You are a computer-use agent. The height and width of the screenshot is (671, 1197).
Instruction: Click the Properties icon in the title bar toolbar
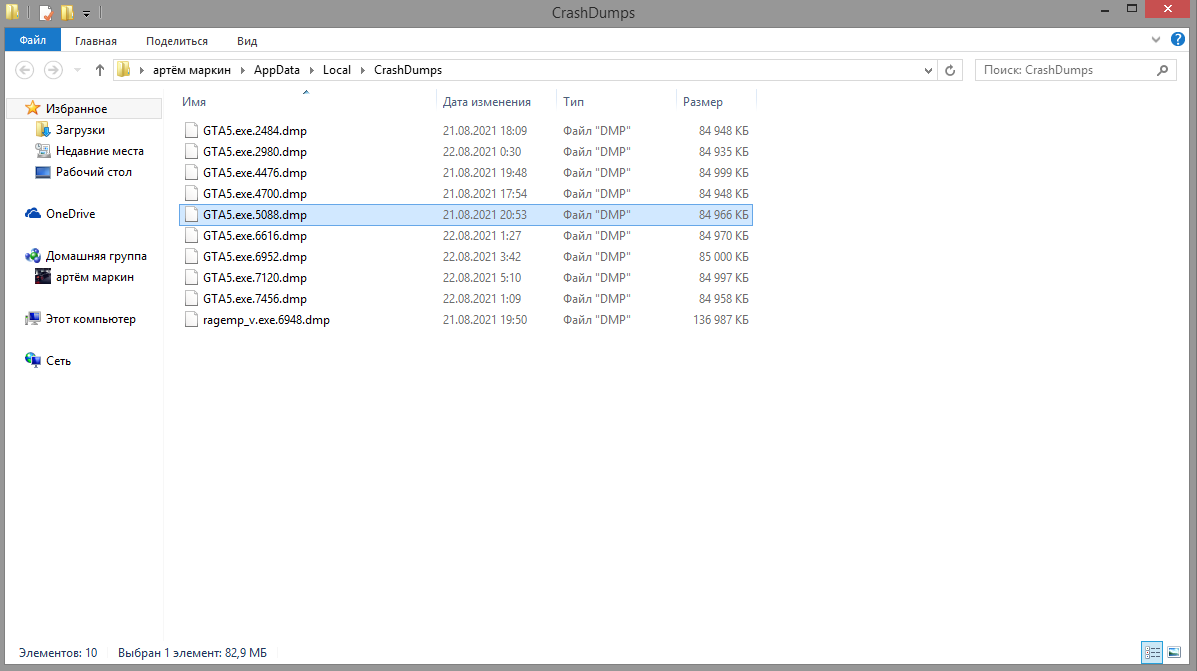(x=45, y=13)
